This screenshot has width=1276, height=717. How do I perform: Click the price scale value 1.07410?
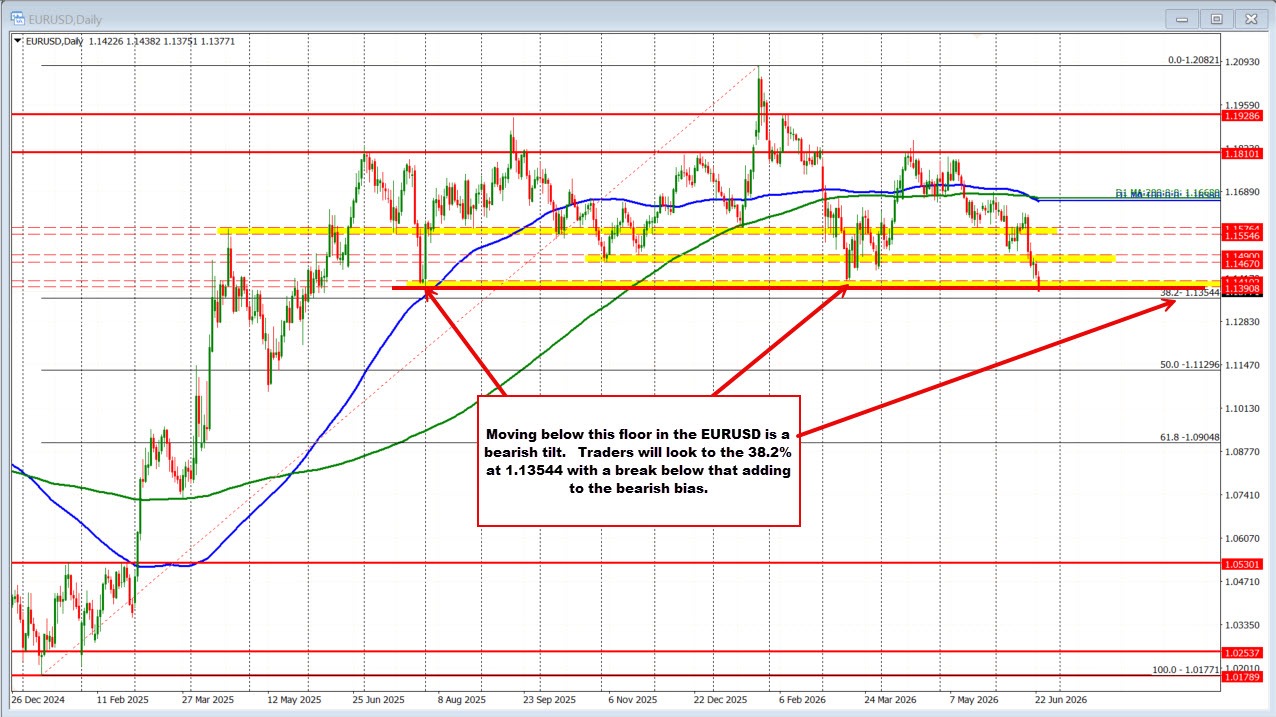(x=1245, y=495)
